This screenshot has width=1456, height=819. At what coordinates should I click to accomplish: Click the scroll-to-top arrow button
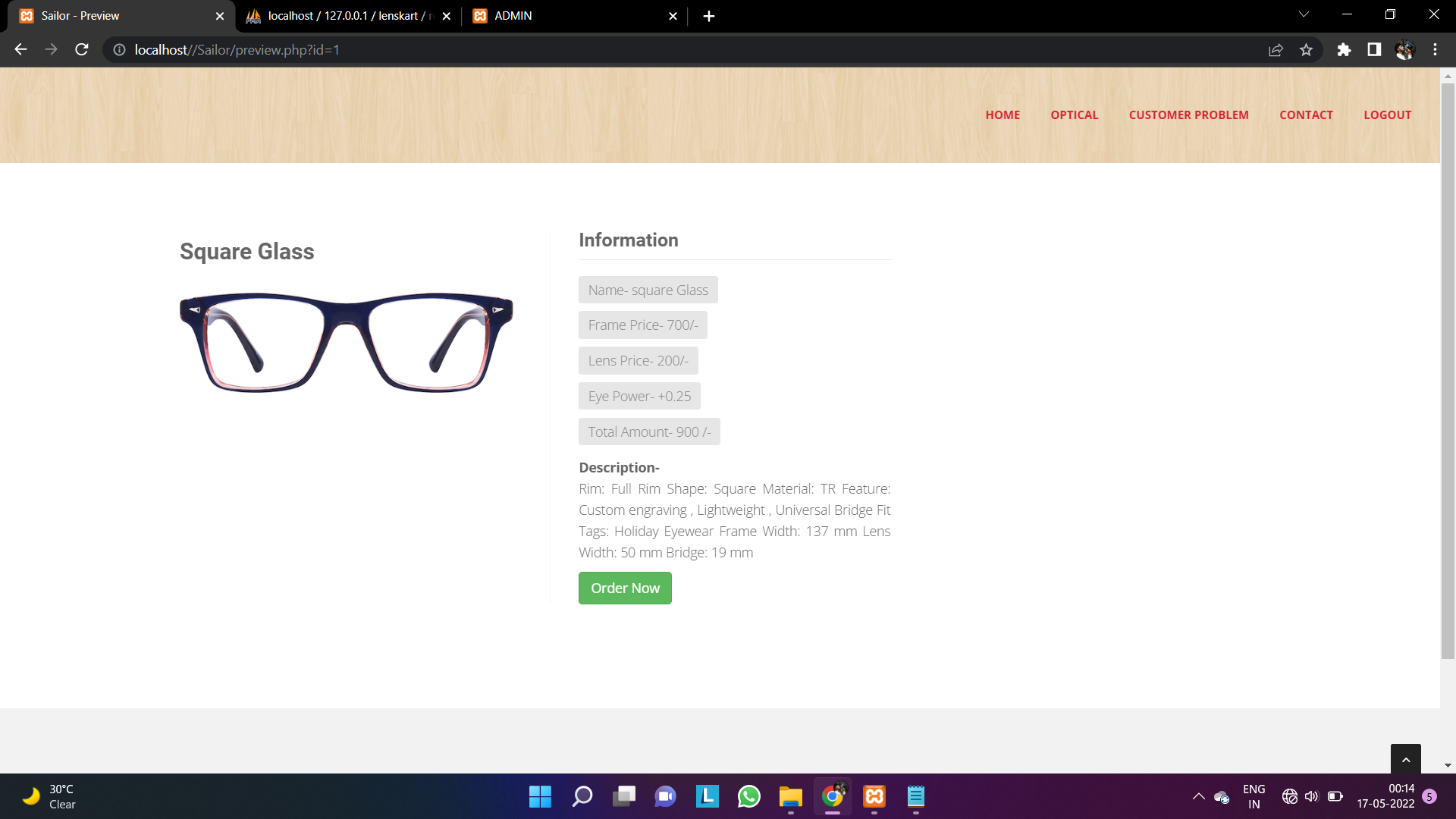(1405, 759)
